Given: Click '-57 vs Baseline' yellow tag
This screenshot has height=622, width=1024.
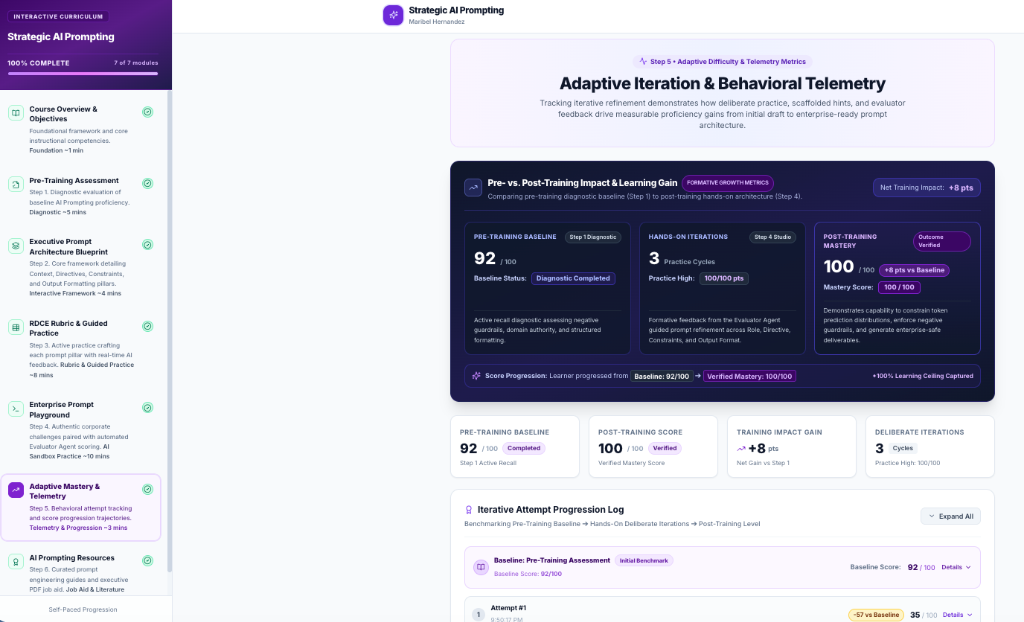Looking at the screenshot, I should [x=876, y=615].
